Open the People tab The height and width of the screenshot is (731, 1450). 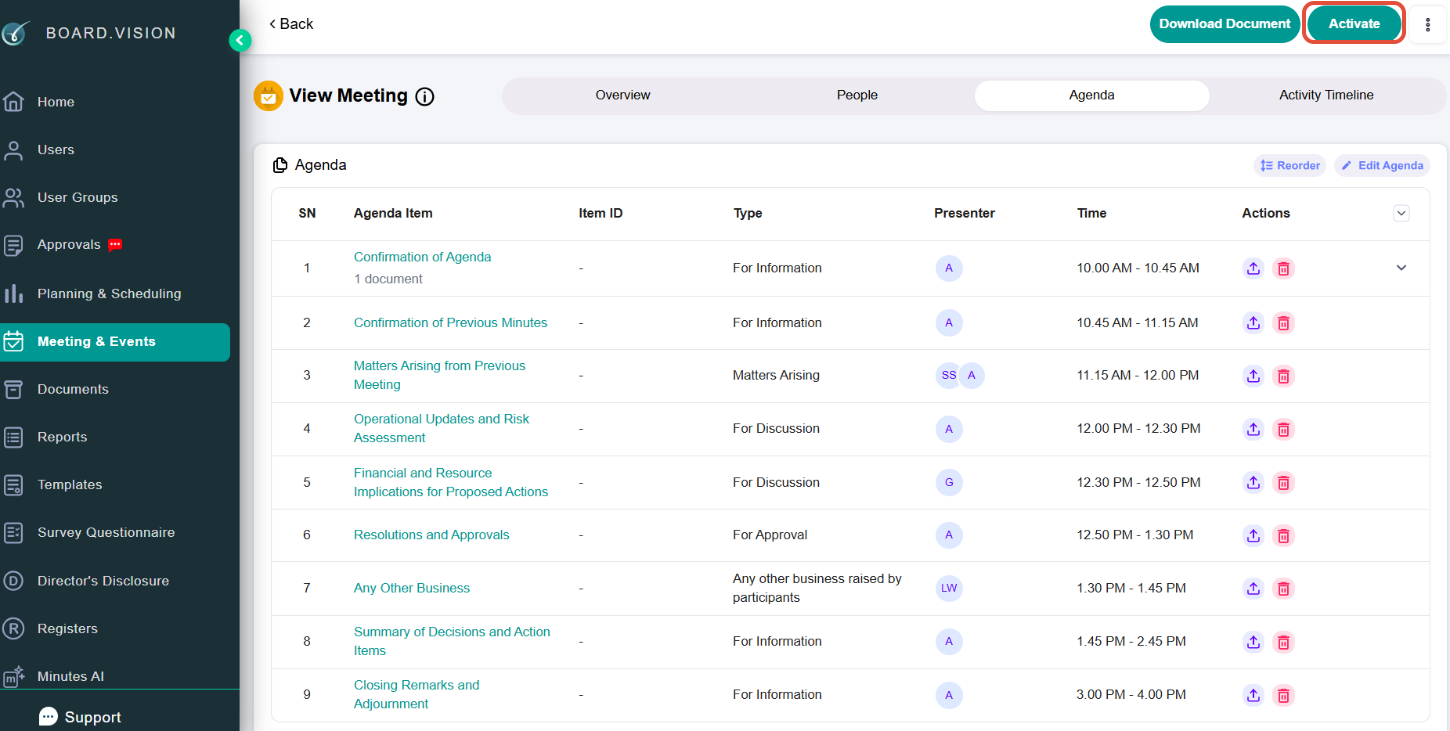pyautogui.click(x=857, y=96)
